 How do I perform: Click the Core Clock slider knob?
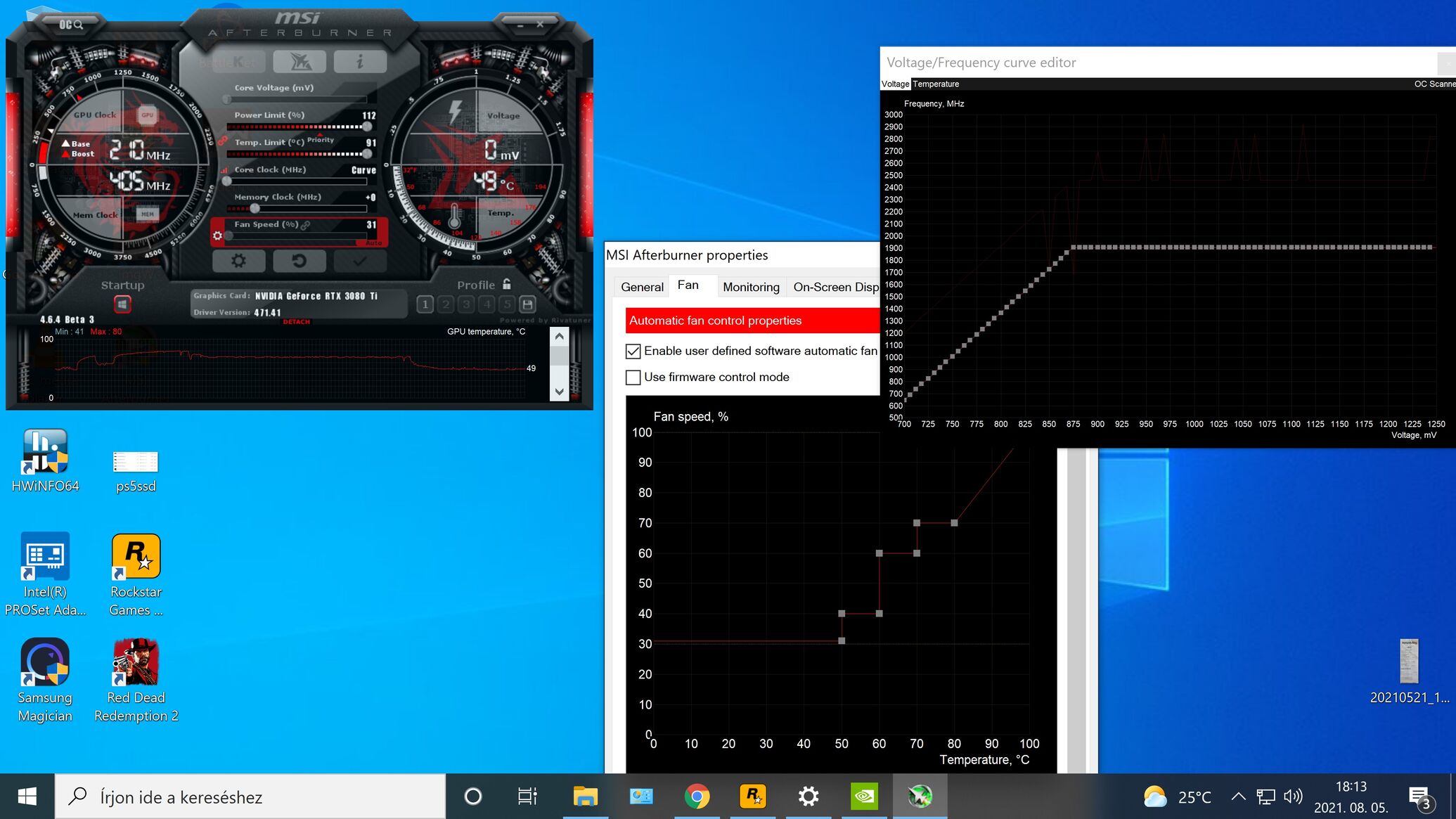pos(227,181)
